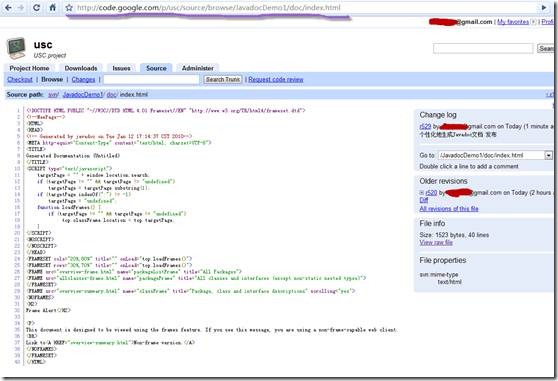Click the svn:mime-type property text
Viewport: 558px width, 381px height.
(439, 275)
